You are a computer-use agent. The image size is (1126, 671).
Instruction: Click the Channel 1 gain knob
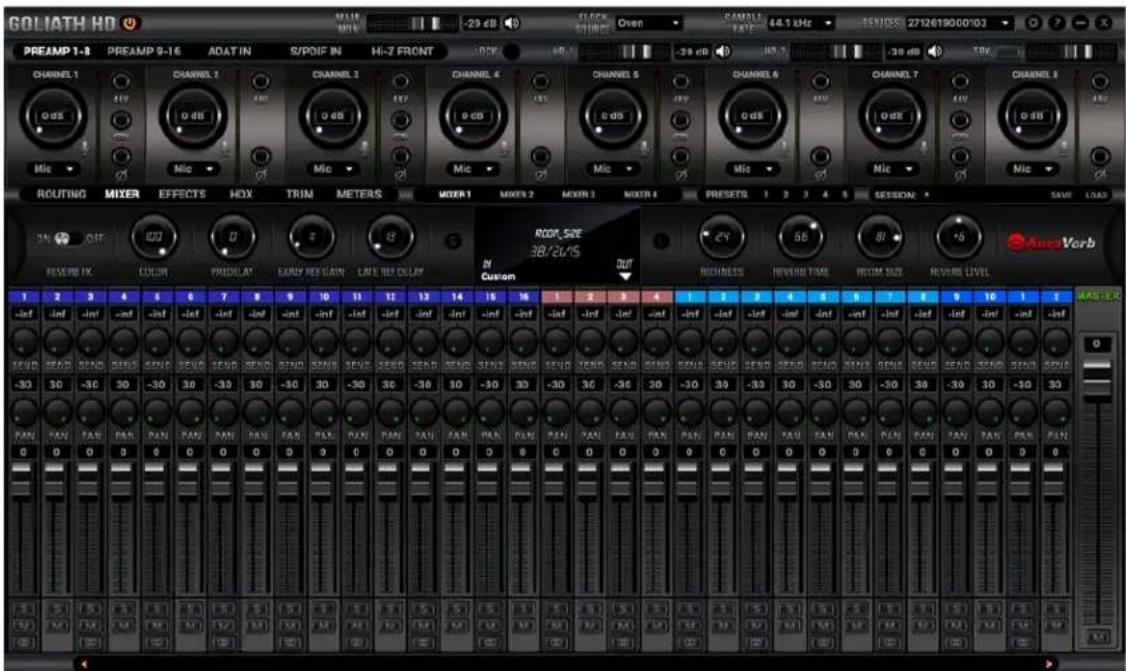pyautogui.click(x=52, y=116)
